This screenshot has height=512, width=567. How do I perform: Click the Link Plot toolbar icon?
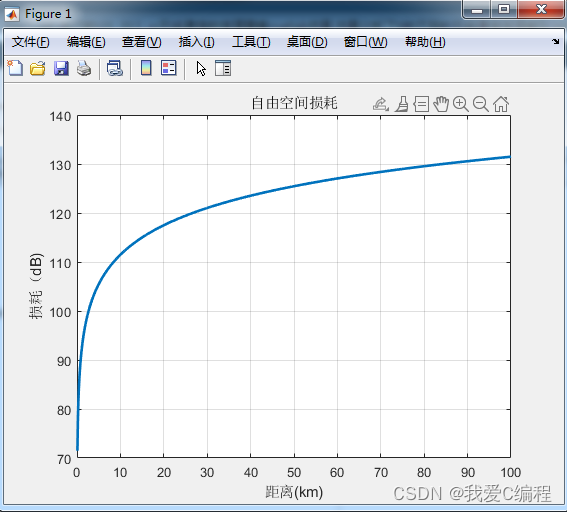115,68
